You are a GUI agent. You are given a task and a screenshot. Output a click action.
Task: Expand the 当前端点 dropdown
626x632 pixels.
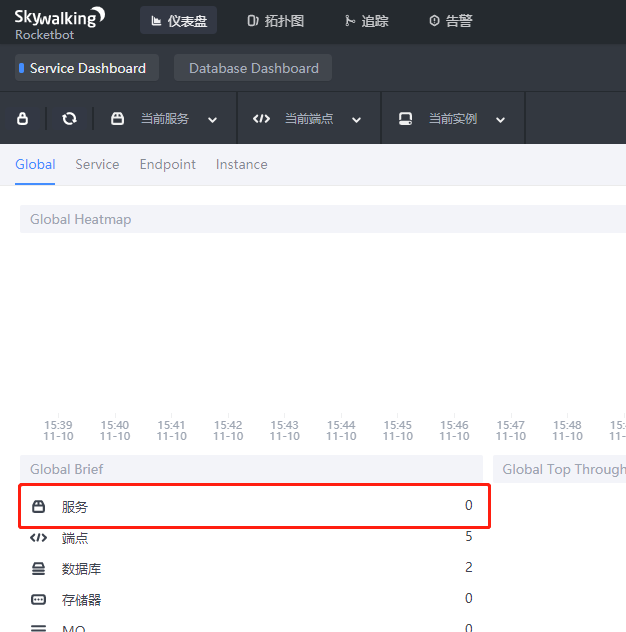coord(309,119)
